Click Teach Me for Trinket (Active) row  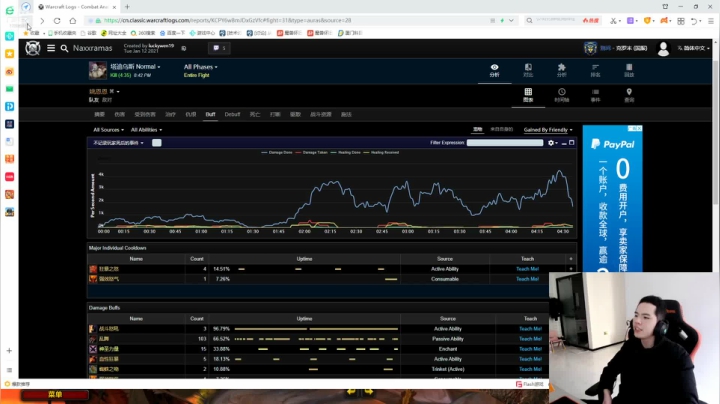pyautogui.click(x=530, y=369)
